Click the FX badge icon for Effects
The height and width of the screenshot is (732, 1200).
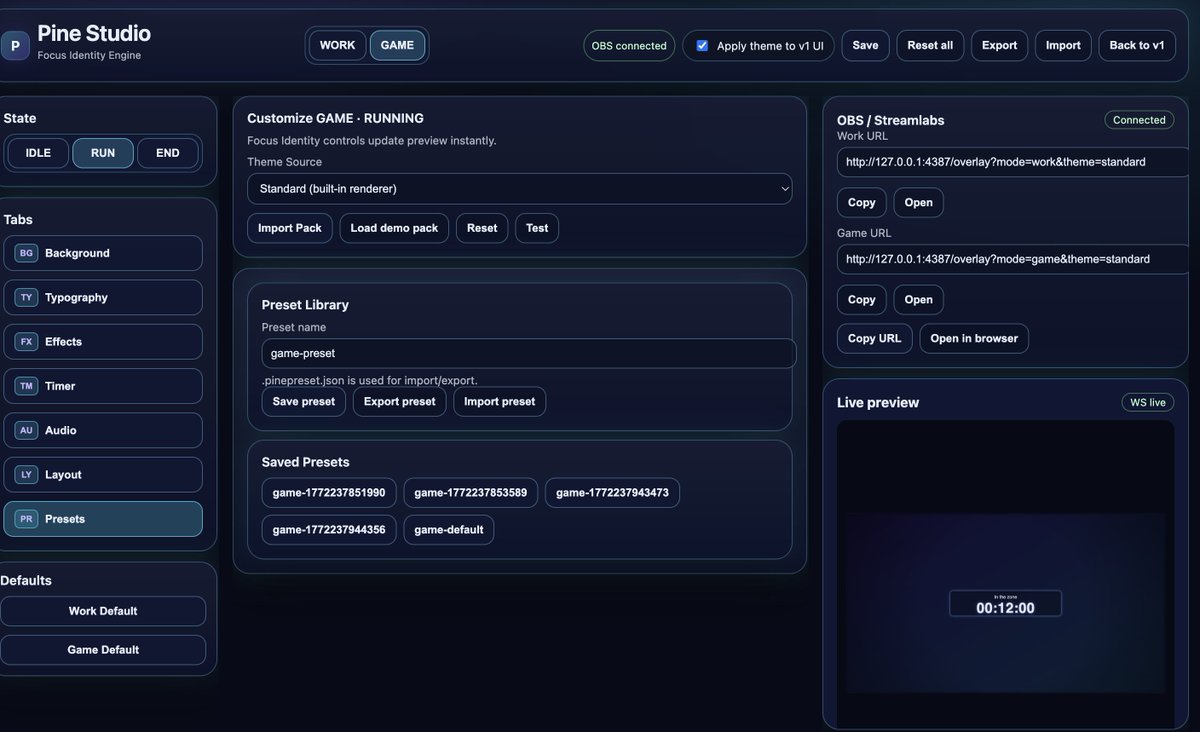(x=27, y=341)
